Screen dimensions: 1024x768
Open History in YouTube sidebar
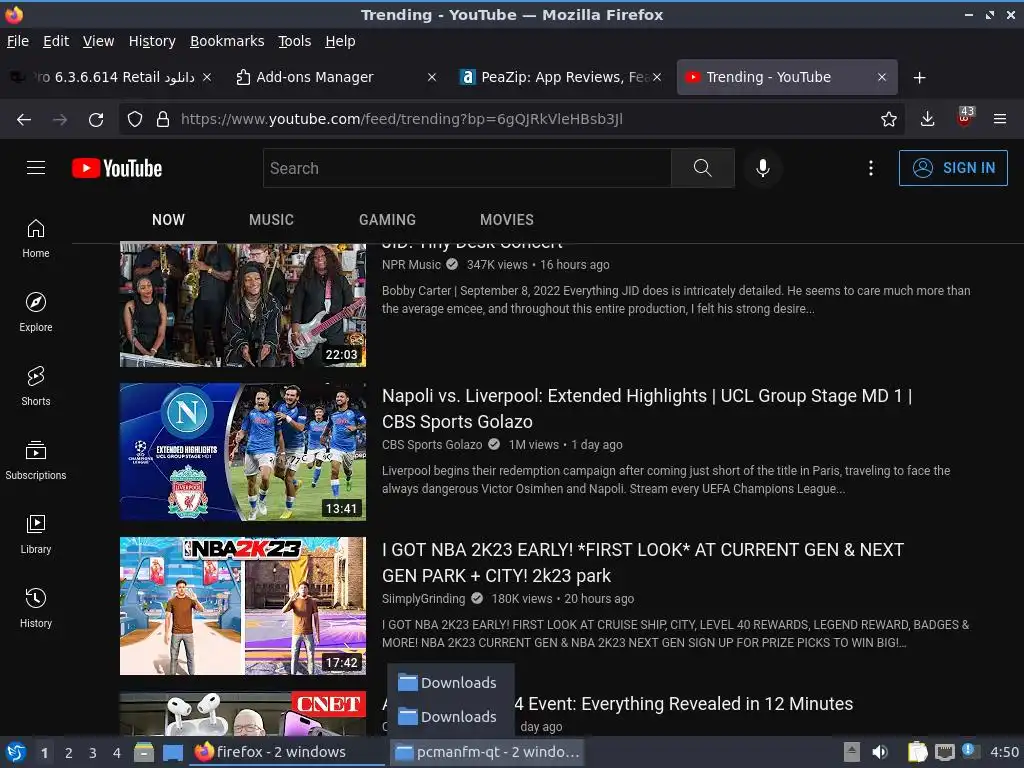tap(36, 608)
